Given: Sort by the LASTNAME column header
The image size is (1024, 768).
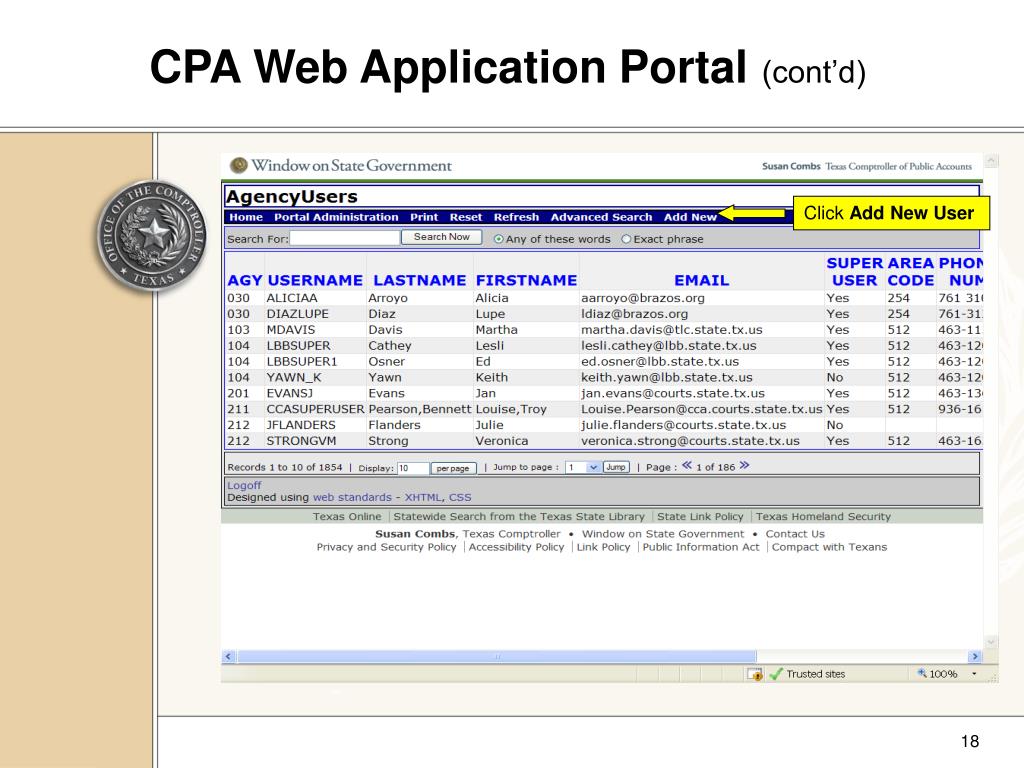Looking at the screenshot, I should pyautogui.click(x=419, y=280).
